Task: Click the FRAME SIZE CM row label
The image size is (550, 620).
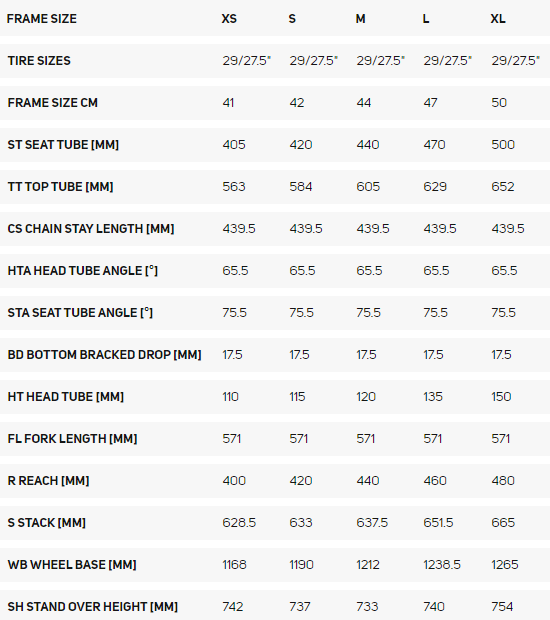Action: click(52, 103)
